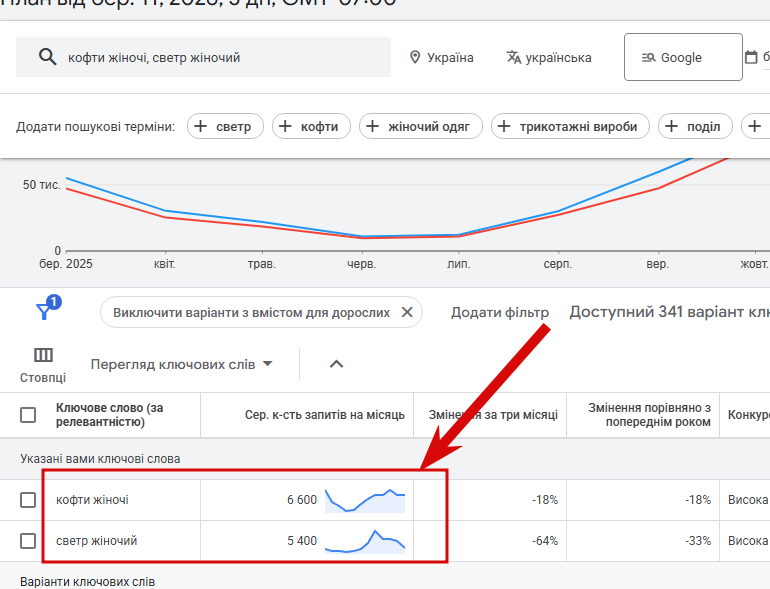Viewport: 770px width, 589px height.
Task: Click the Додати фільтр link
Action: tap(500, 312)
